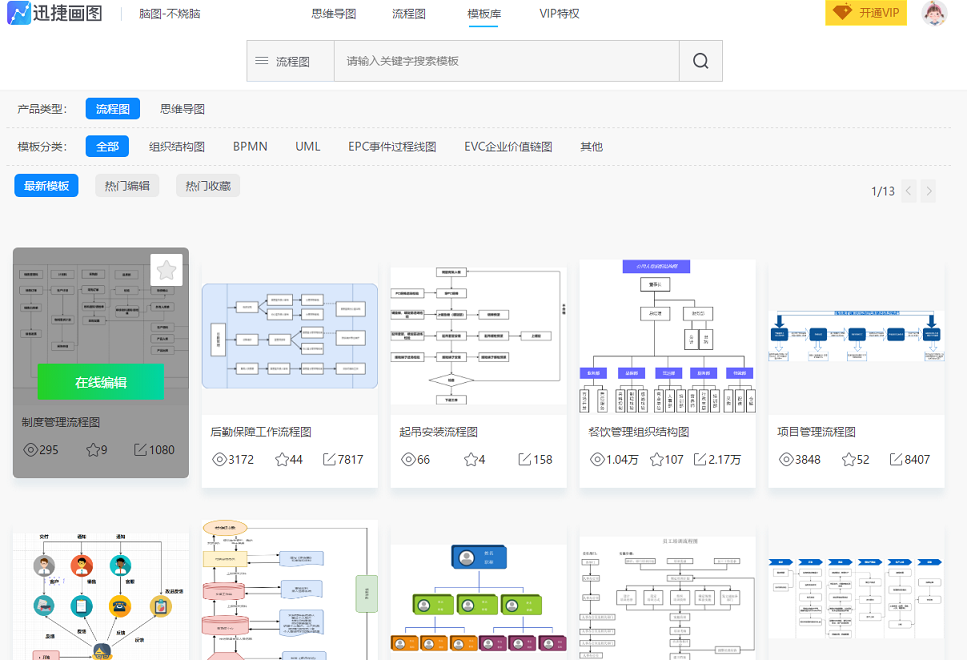Click the 开通VIP button
Viewport: 967px width, 660px height.
pyautogui.click(x=866, y=13)
